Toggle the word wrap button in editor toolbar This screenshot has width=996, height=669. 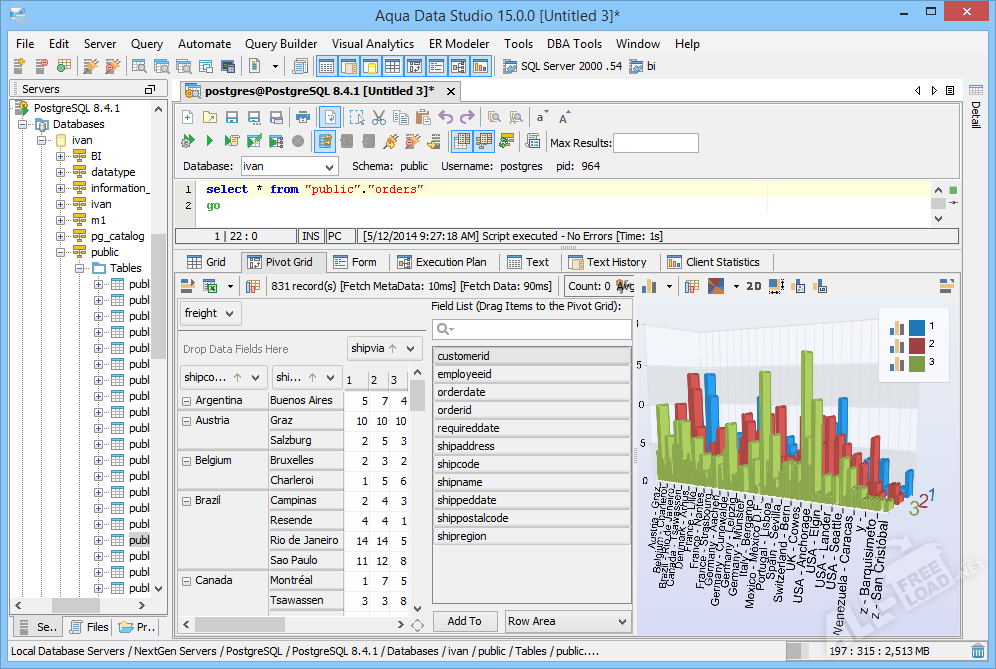330,118
